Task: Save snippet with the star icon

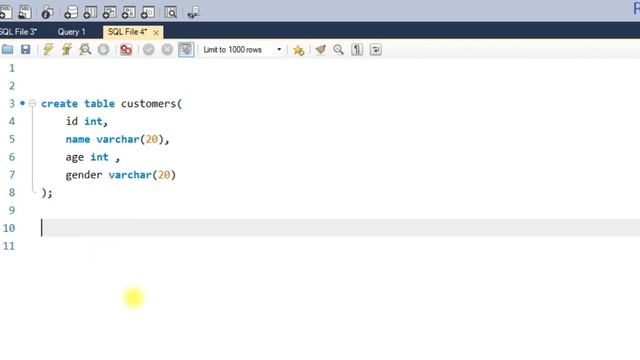Action: click(x=298, y=50)
